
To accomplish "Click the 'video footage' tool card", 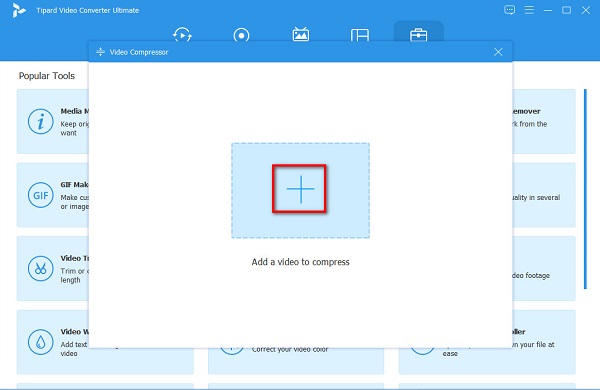I will 544,268.
